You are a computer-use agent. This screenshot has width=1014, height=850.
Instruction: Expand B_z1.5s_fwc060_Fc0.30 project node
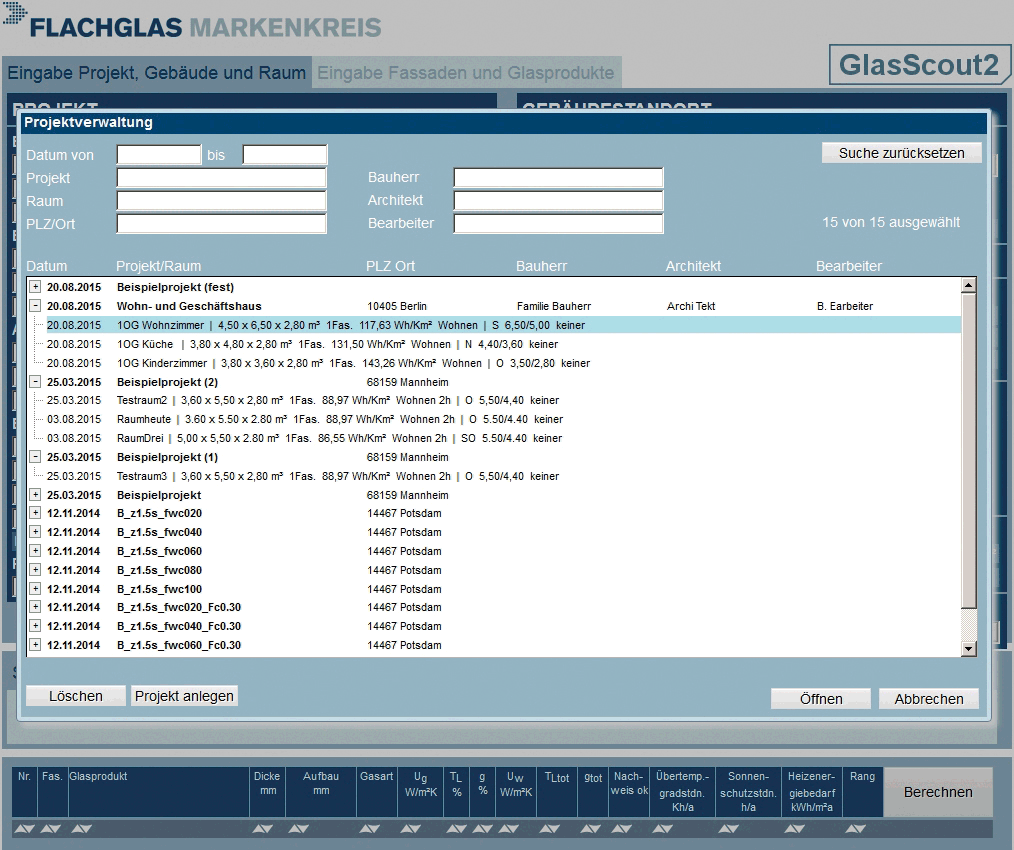pyautogui.click(x=36, y=644)
